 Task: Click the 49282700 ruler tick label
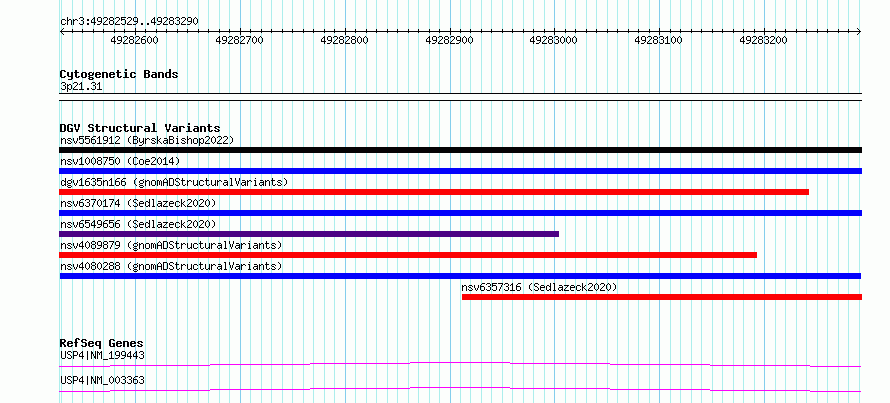tap(240, 40)
